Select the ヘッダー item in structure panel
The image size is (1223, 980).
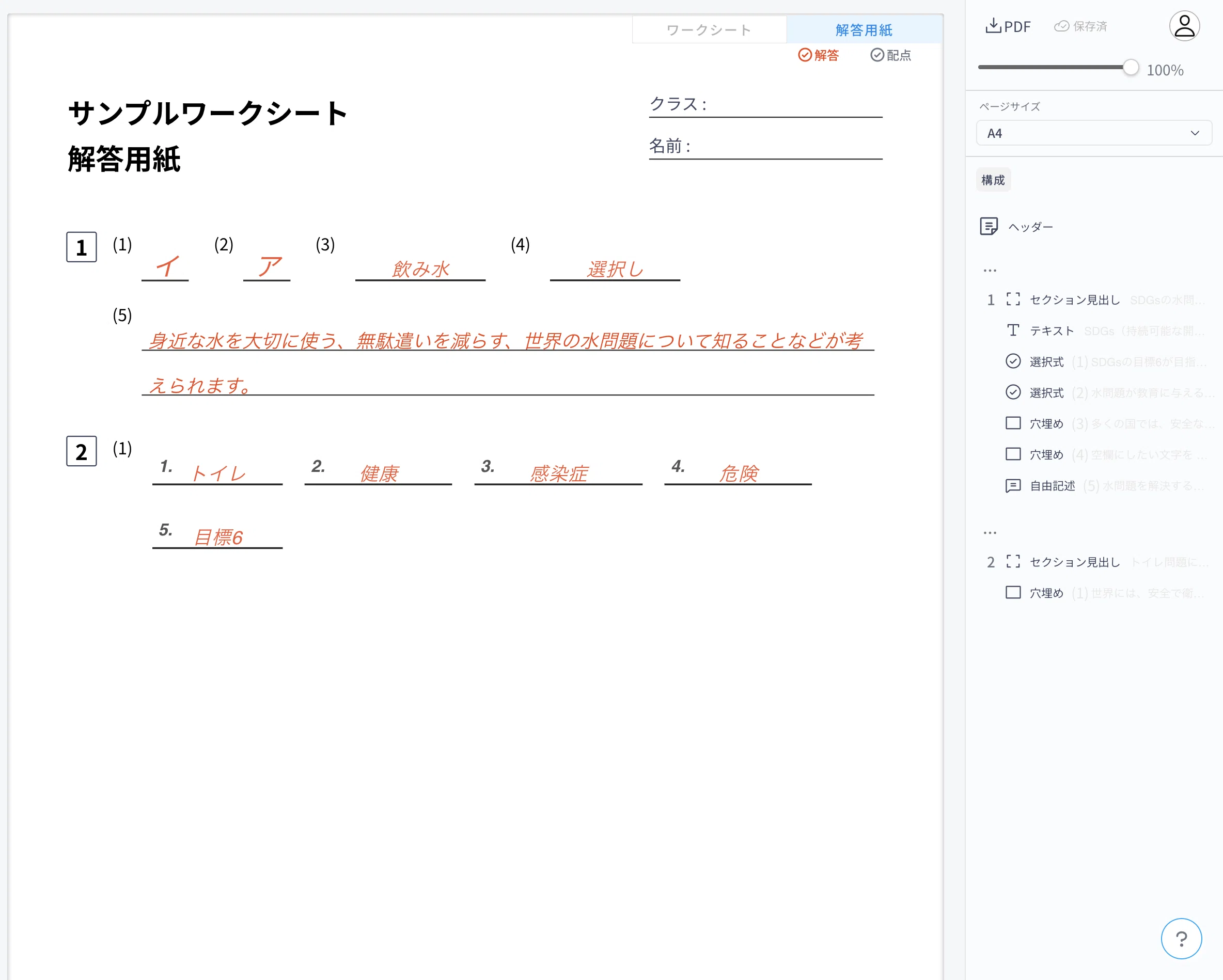coord(1030,227)
